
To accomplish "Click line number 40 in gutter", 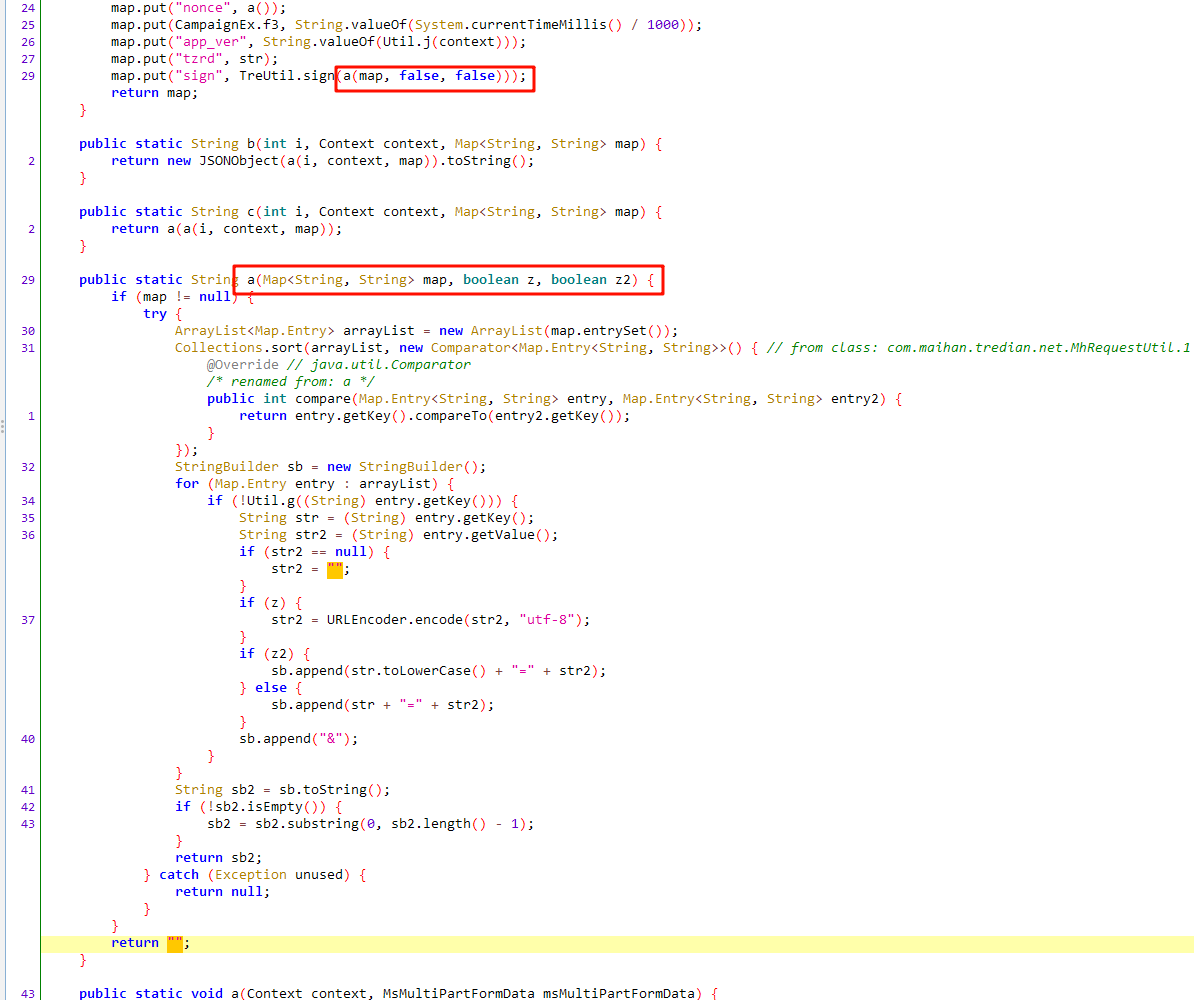I will coord(27,739).
